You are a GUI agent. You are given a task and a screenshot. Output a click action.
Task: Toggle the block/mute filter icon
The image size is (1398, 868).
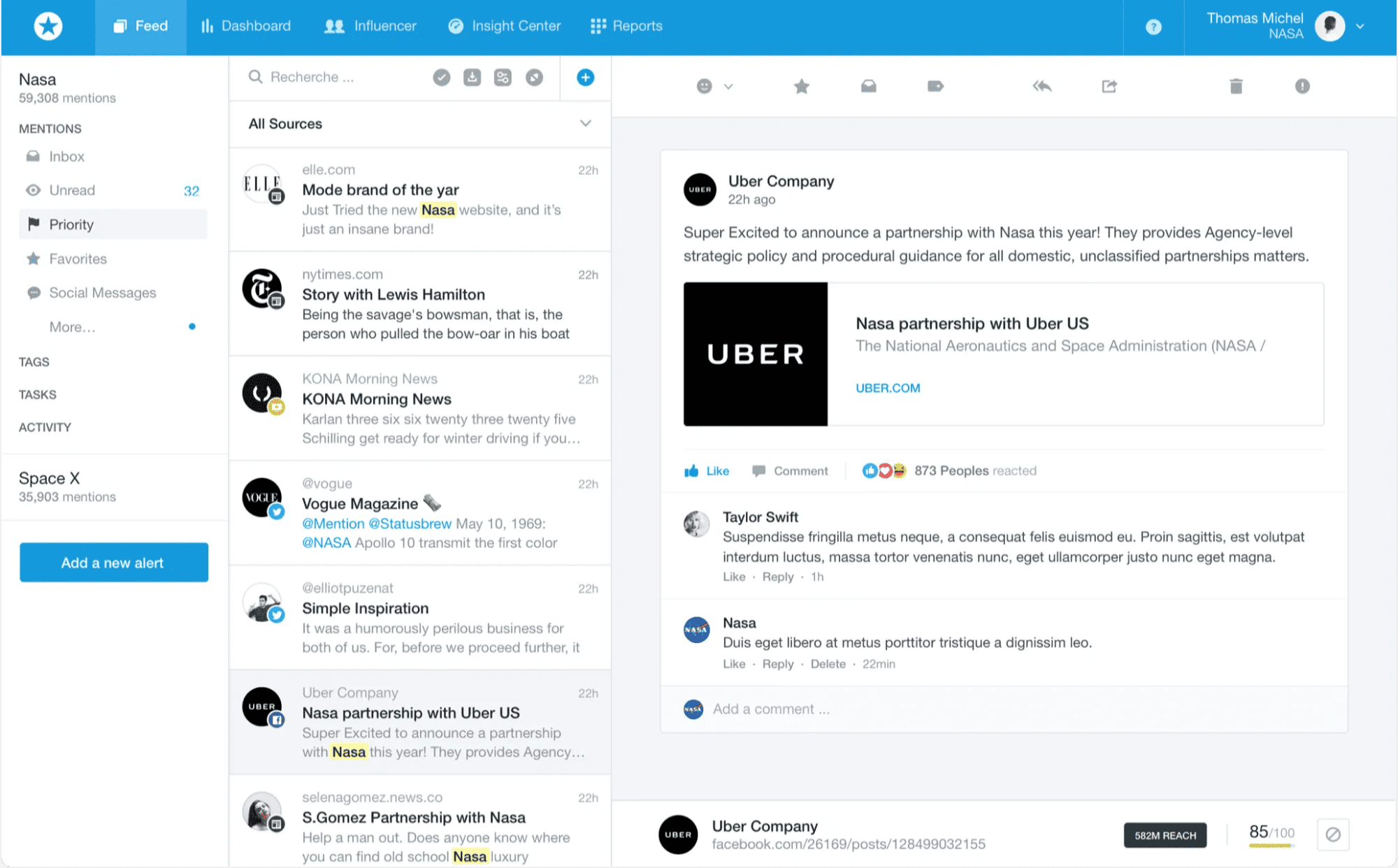535,77
